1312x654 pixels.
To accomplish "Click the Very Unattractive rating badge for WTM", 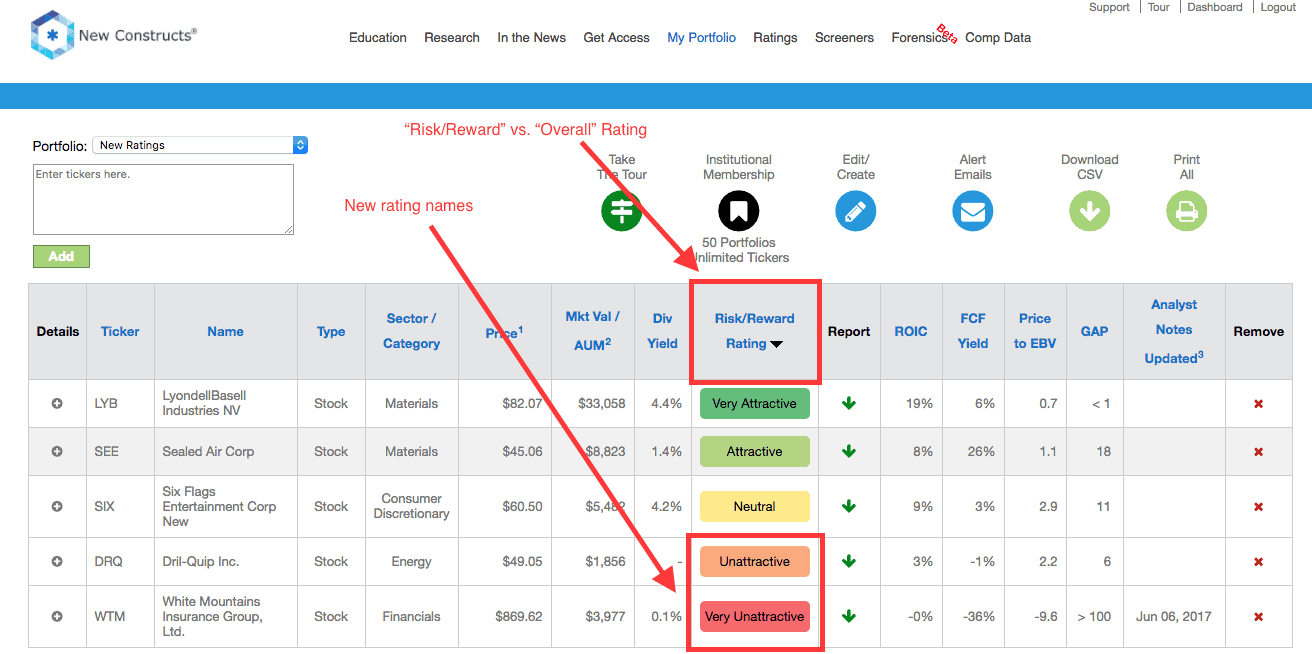I will click(754, 616).
